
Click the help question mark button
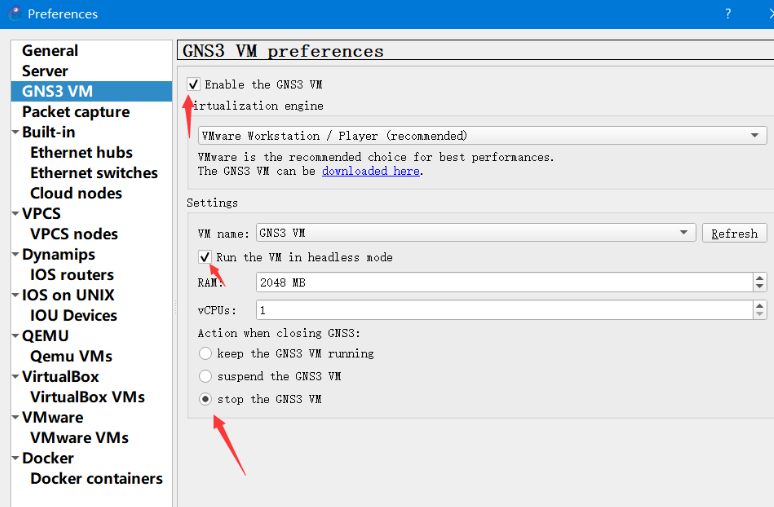(728, 13)
